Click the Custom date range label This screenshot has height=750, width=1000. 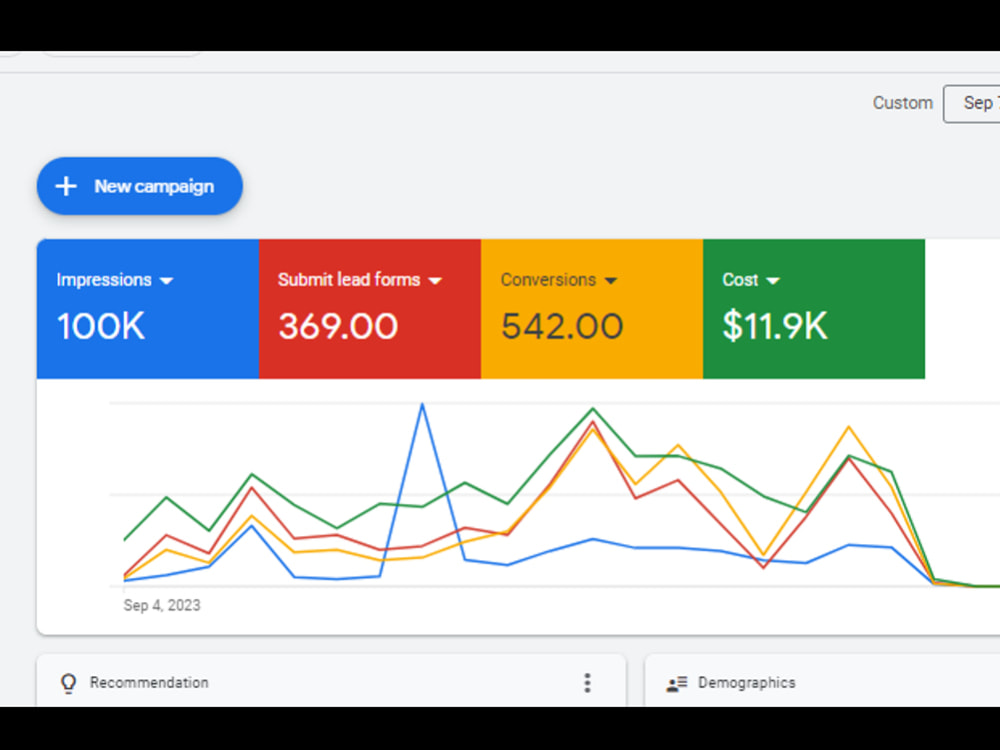click(902, 103)
